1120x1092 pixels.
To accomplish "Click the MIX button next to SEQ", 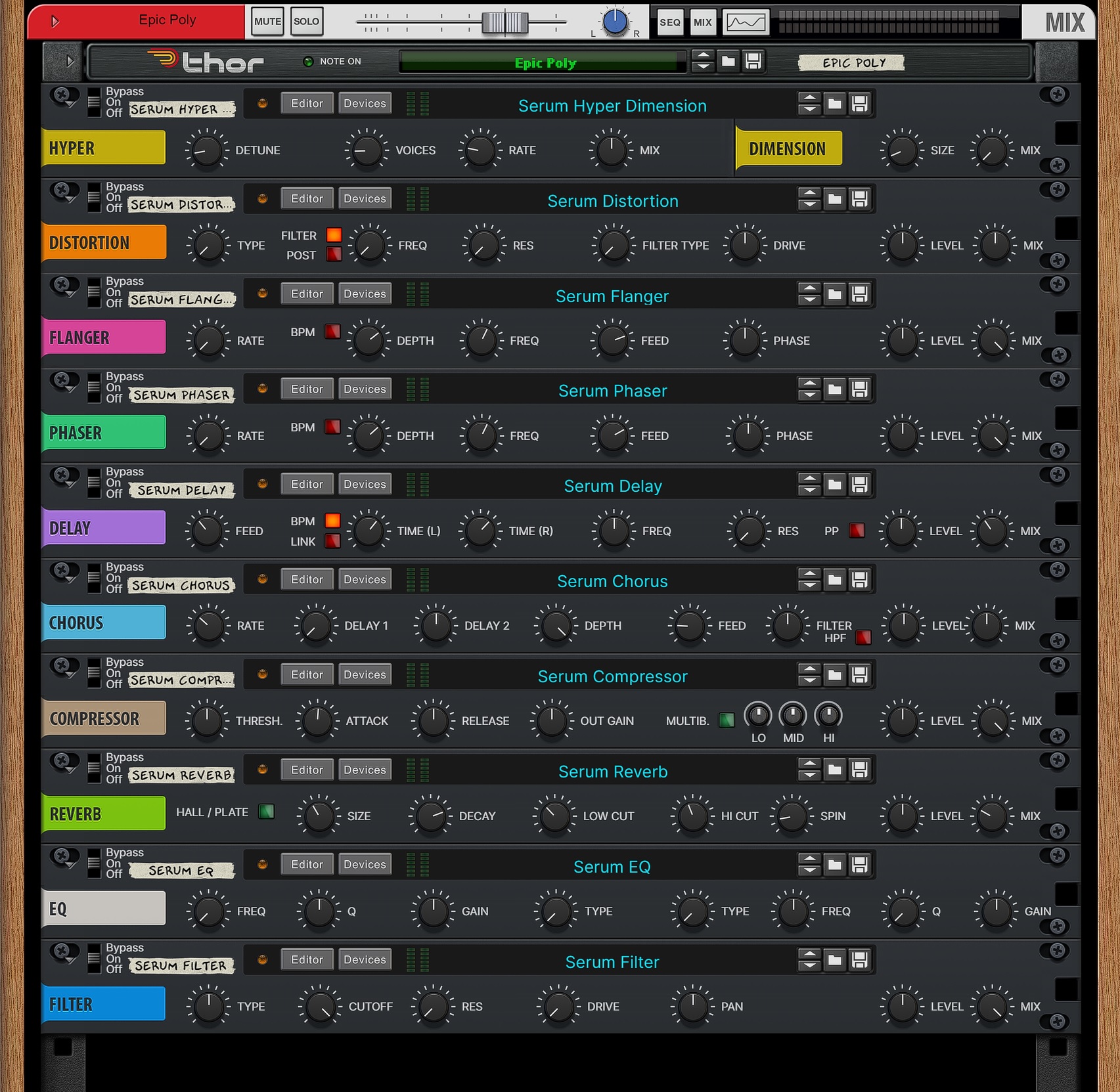I will (x=703, y=22).
